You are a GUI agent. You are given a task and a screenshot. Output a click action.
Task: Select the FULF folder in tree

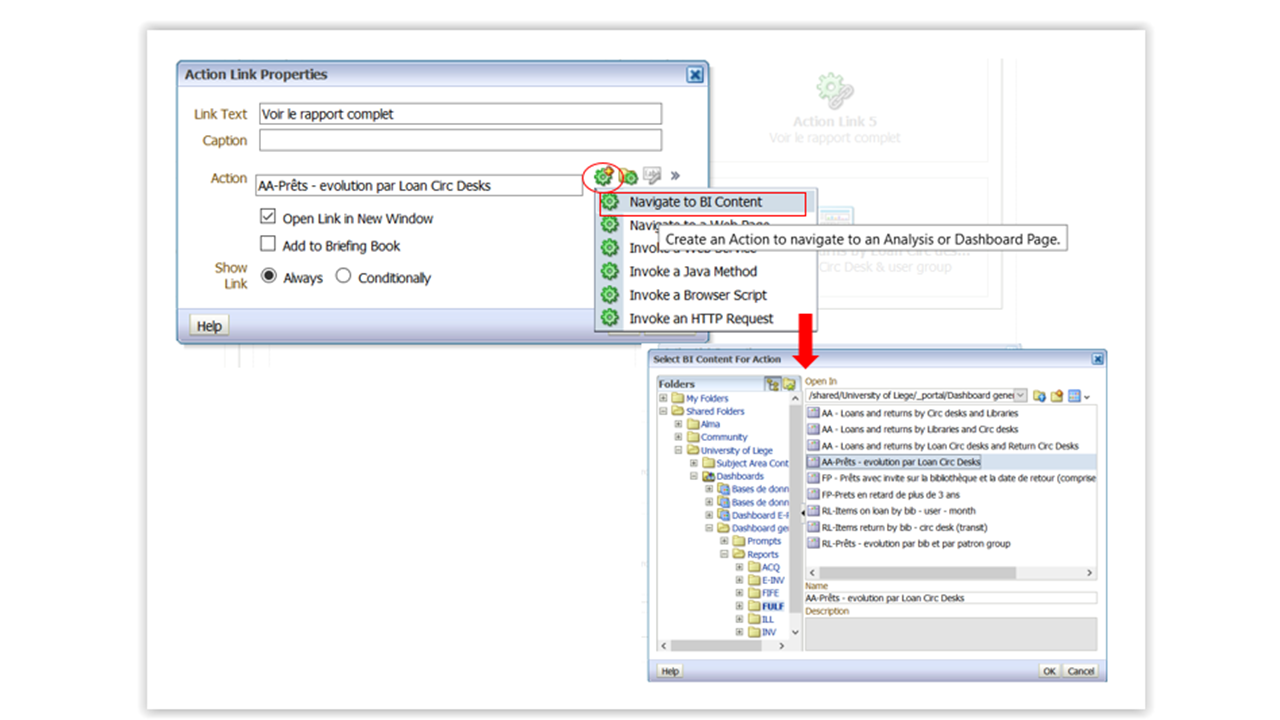pos(766,606)
